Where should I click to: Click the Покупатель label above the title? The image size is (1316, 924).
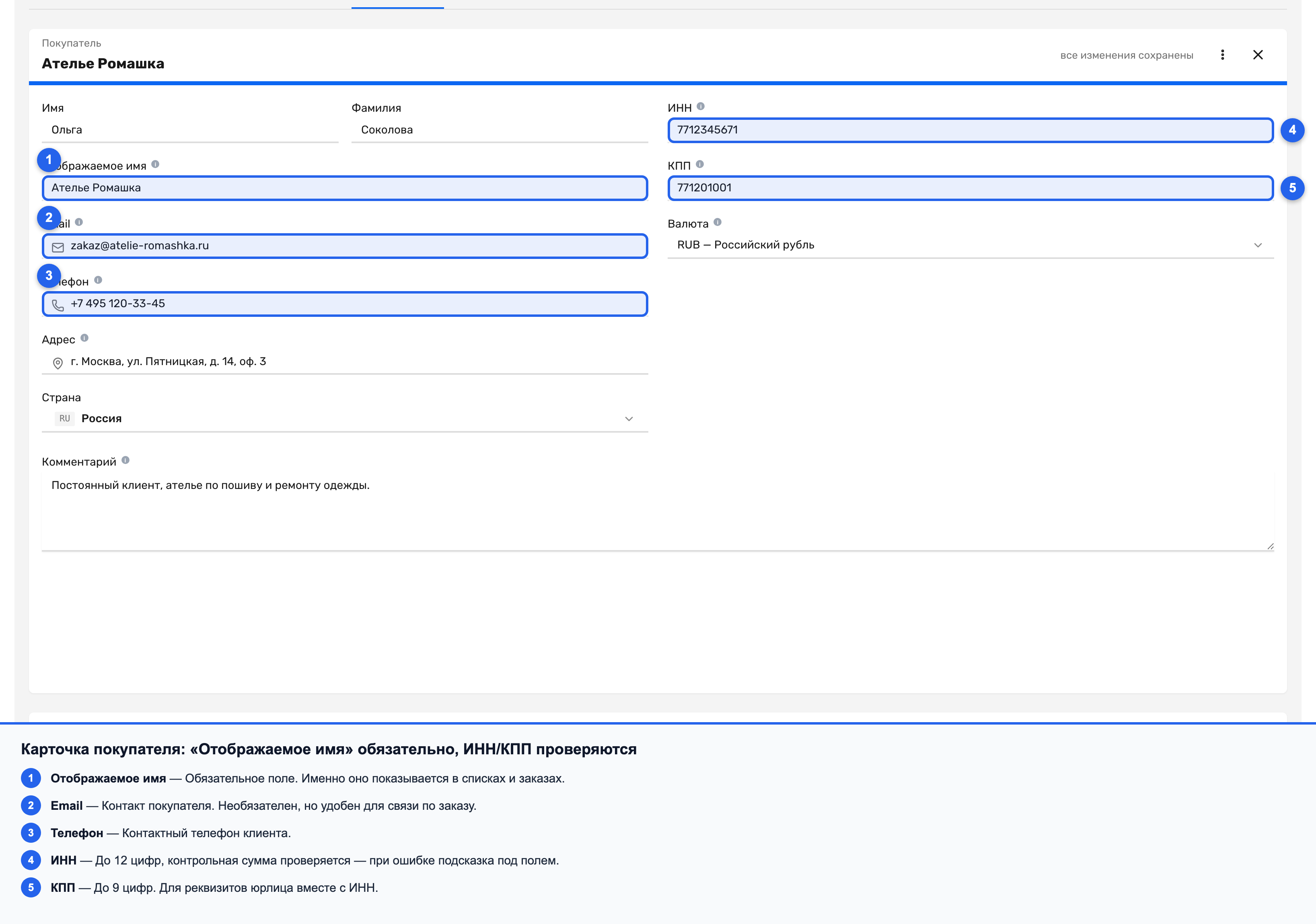click(71, 43)
